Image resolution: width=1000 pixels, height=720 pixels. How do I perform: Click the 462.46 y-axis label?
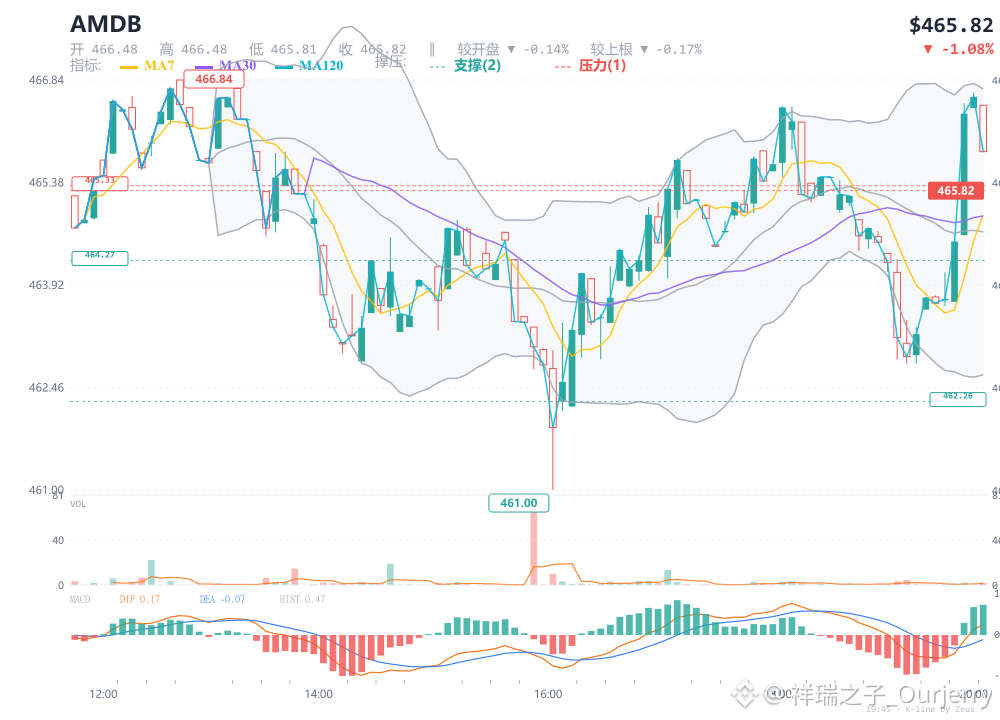pos(46,388)
